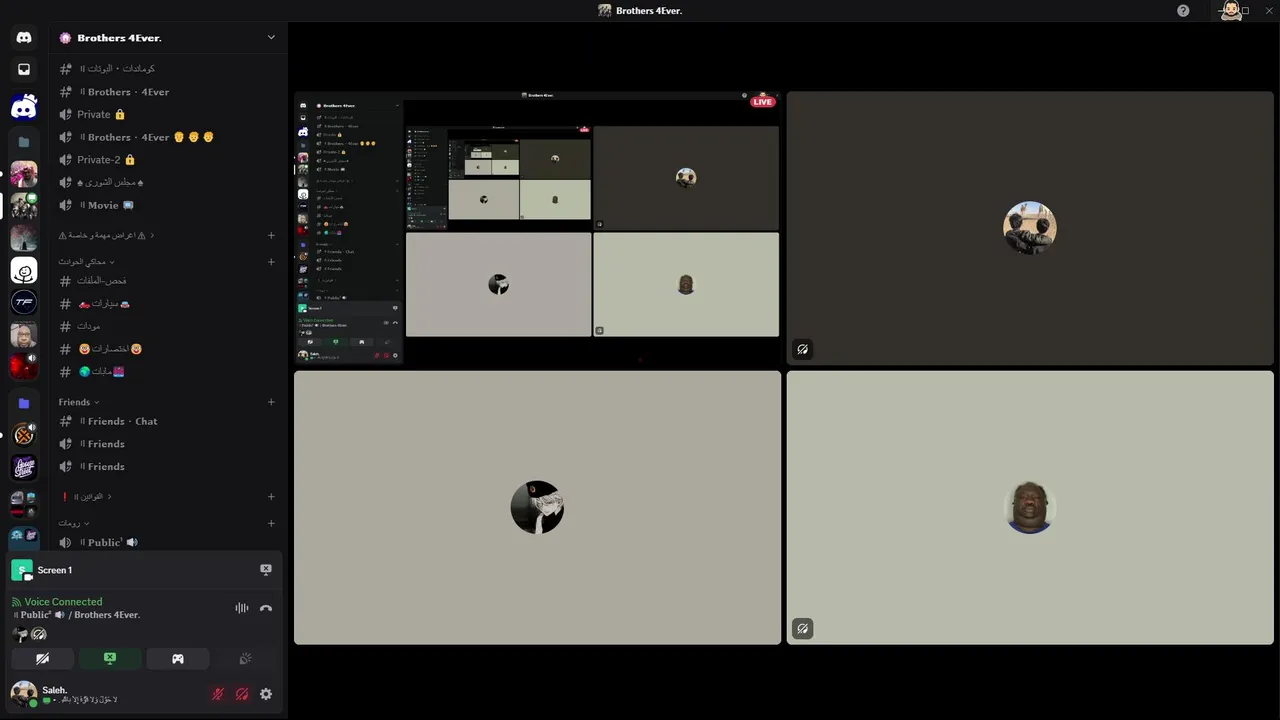Start an activity with the gamepad button

point(178,659)
